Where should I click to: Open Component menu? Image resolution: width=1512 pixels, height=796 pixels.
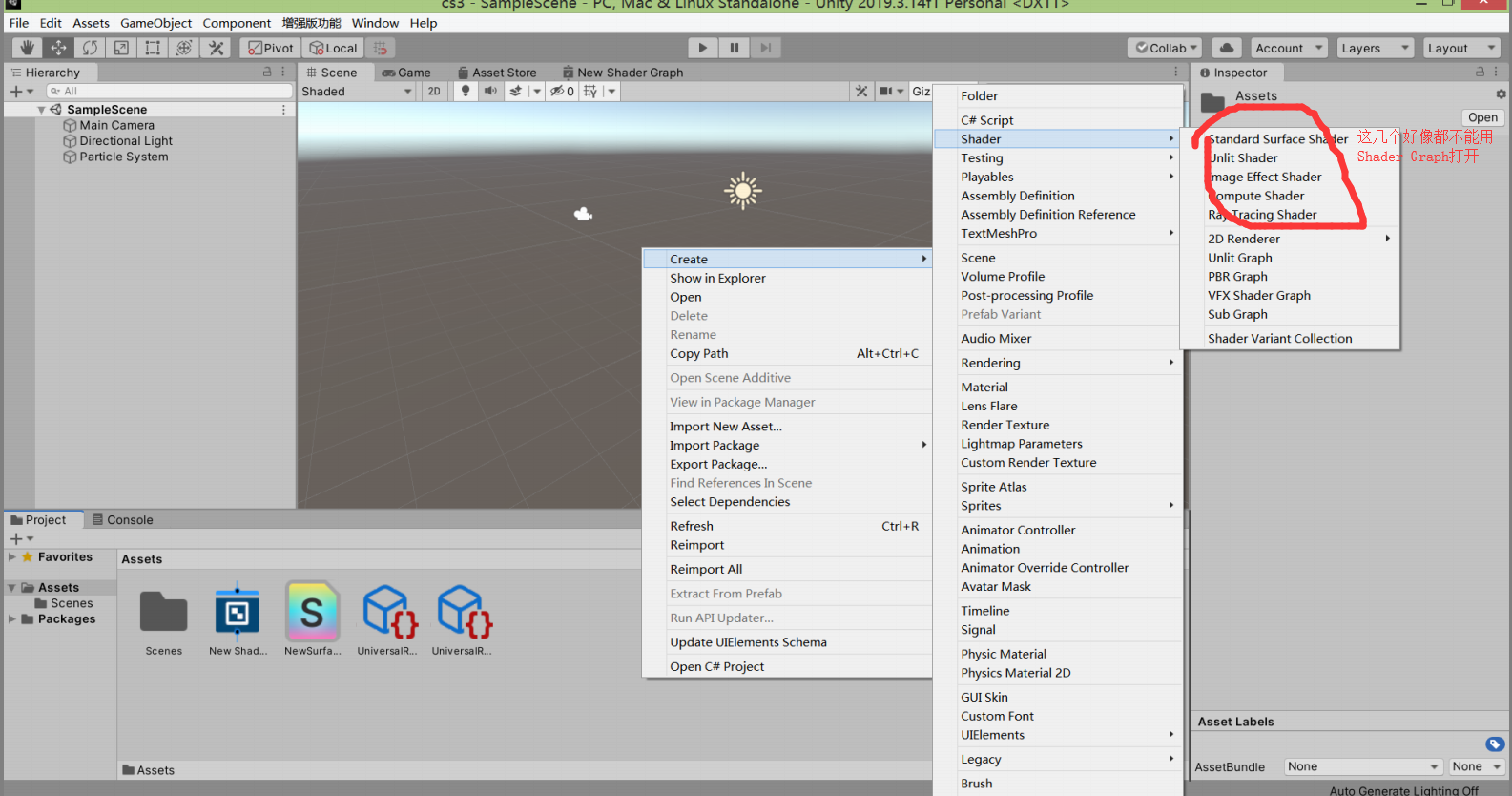237,23
